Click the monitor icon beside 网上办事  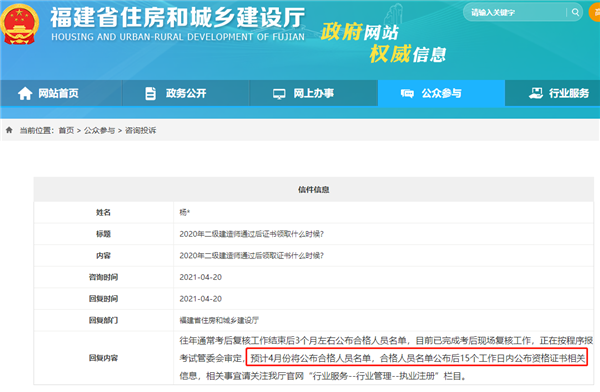pos(279,93)
